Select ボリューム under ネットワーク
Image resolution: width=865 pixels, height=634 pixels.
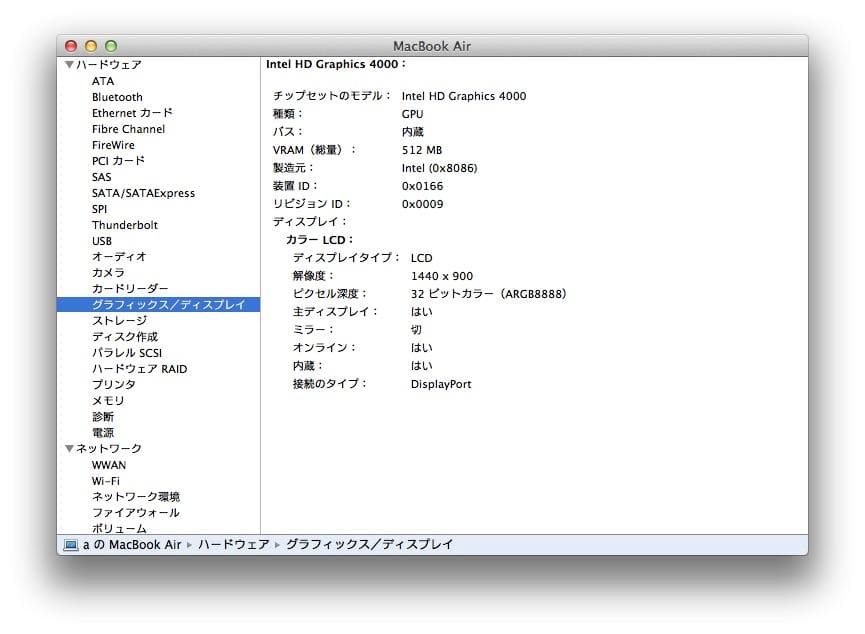pyautogui.click(x=120, y=528)
